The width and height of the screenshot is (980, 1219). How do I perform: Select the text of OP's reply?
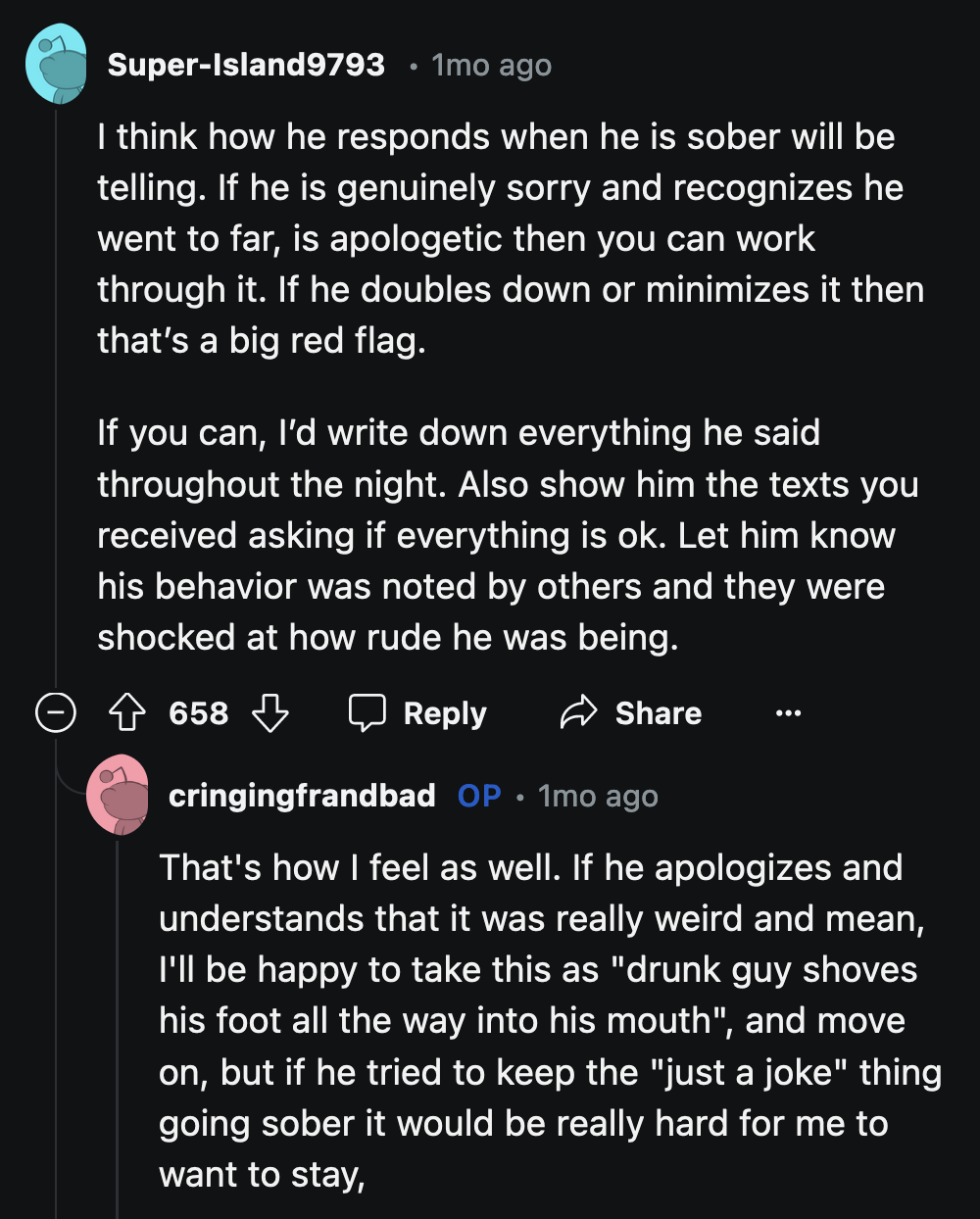pyautogui.click(x=544, y=1019)
